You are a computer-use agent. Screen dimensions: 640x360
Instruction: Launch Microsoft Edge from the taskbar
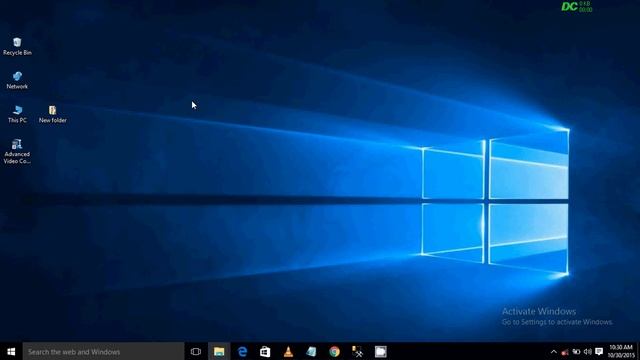[x=242, y=351]
